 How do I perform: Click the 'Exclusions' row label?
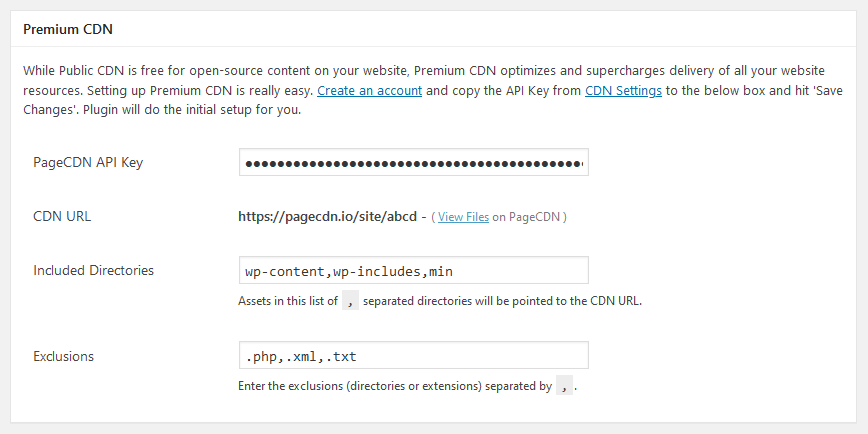[x=63, y=355]
